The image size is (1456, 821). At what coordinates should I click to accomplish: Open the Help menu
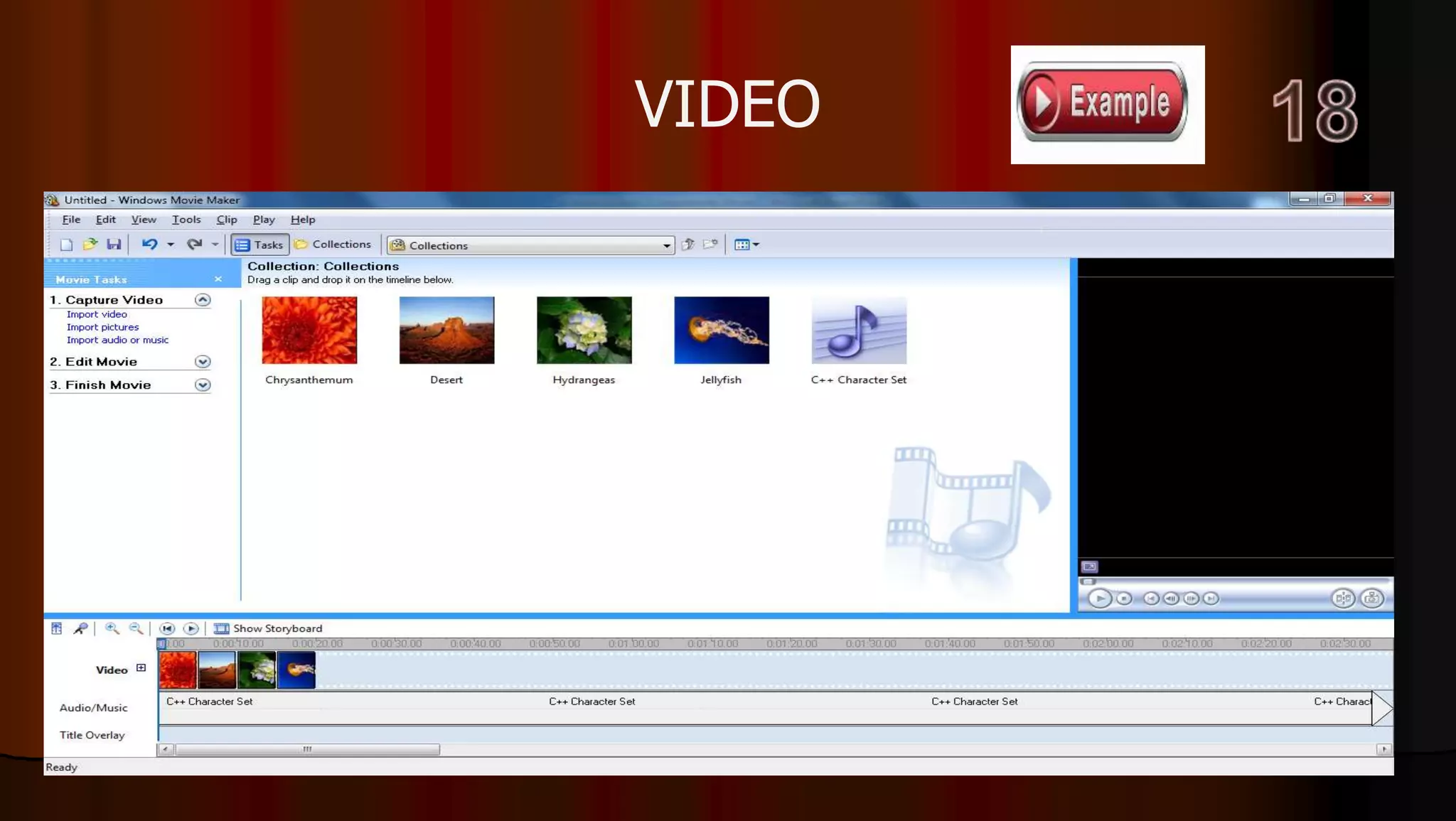pos(303,220)
